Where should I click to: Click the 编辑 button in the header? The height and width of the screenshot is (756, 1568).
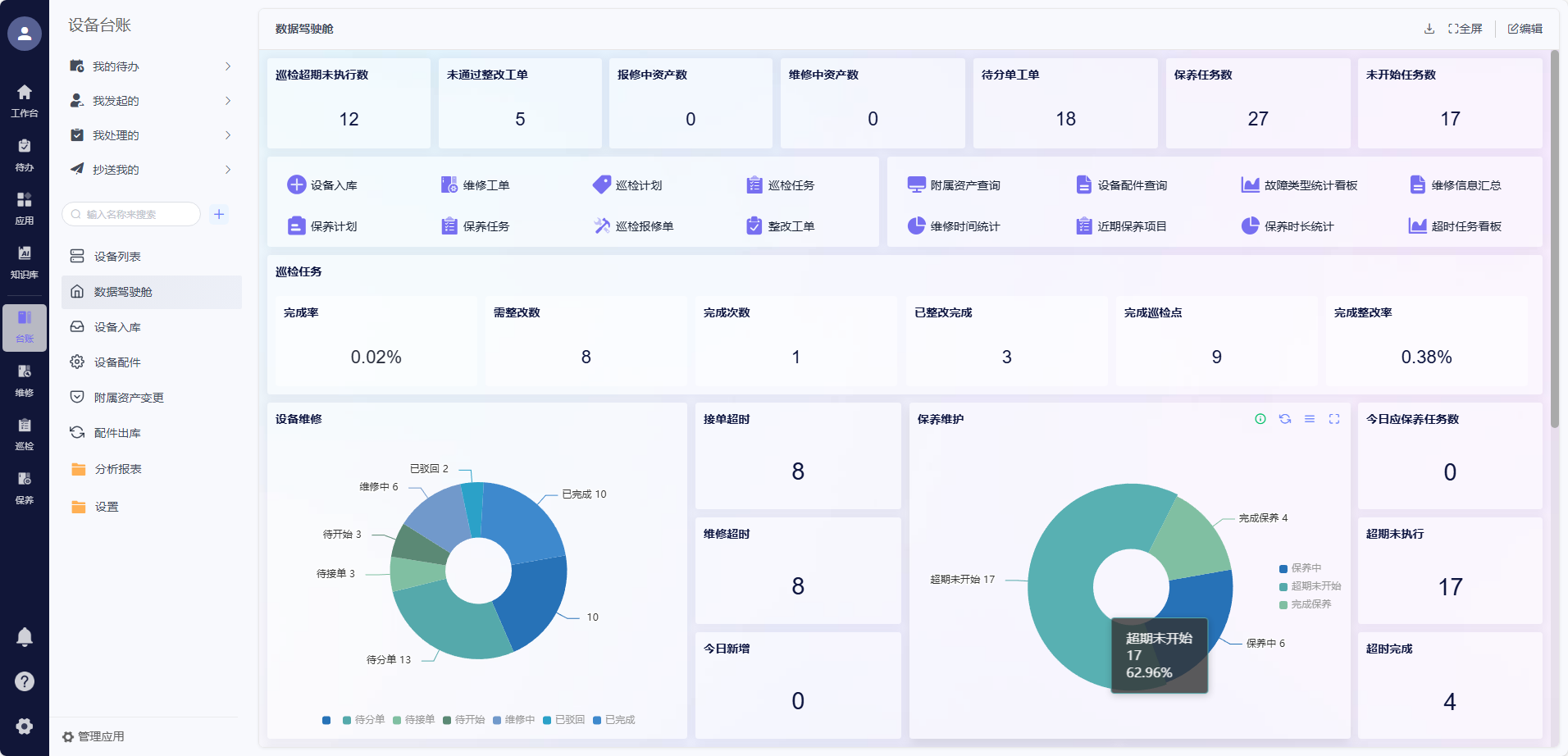(1525, 29)
